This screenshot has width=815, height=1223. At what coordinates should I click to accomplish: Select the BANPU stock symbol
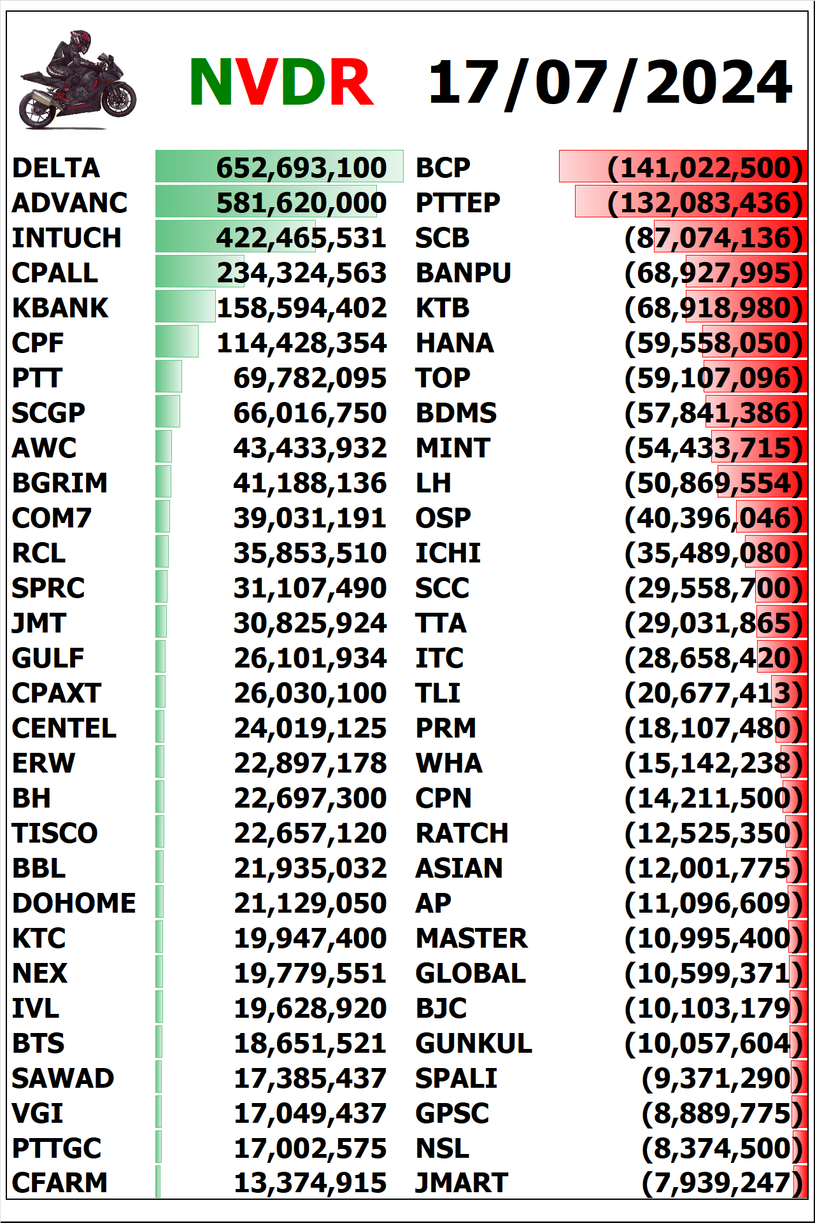(x=463, y=273)
